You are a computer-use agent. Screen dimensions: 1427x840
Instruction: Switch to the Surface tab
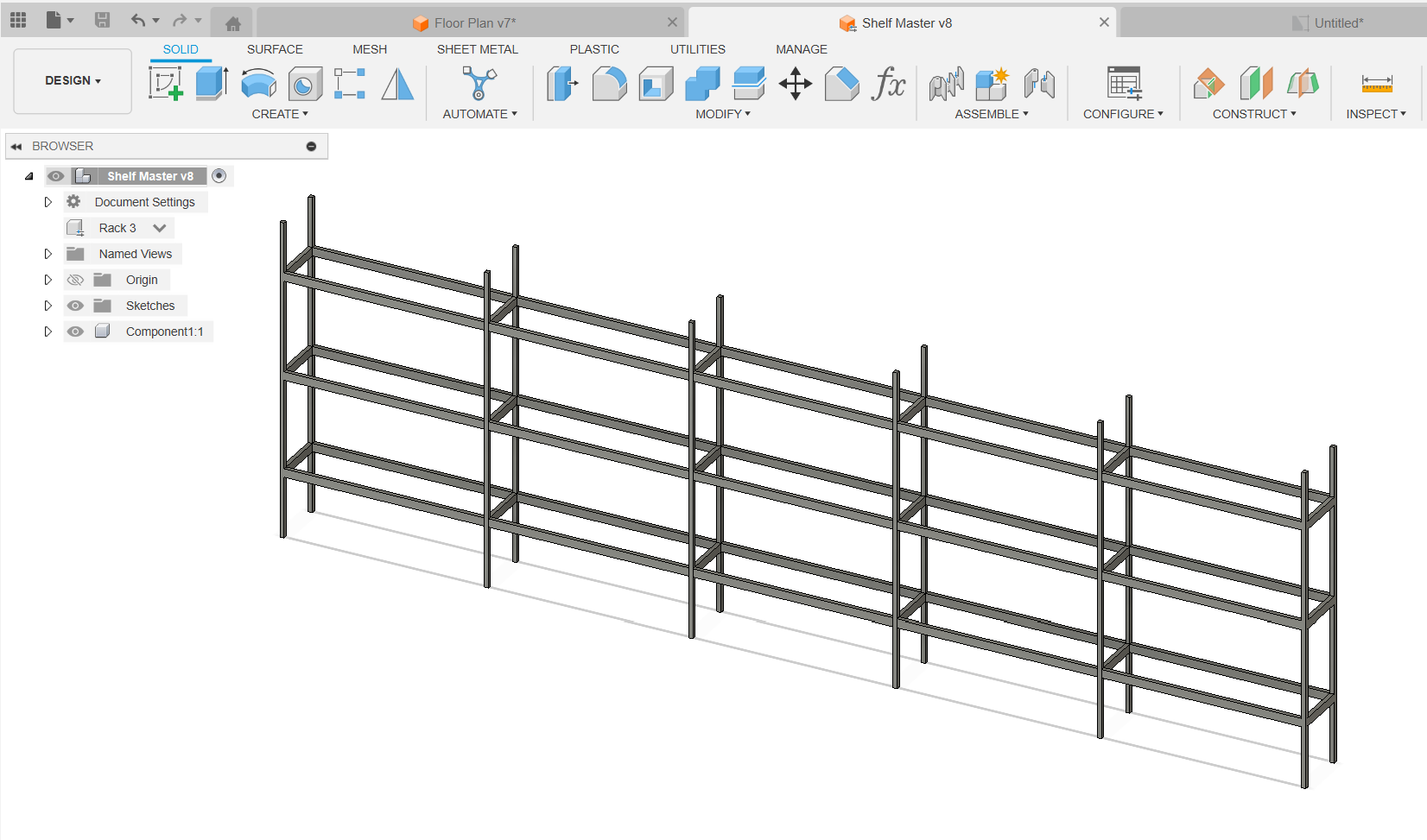275,49
